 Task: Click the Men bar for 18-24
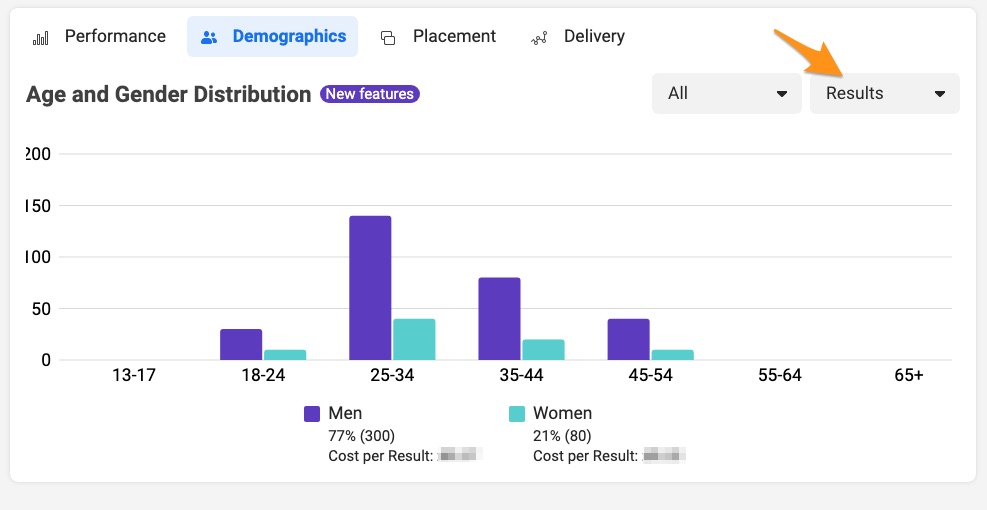[241, 345]
